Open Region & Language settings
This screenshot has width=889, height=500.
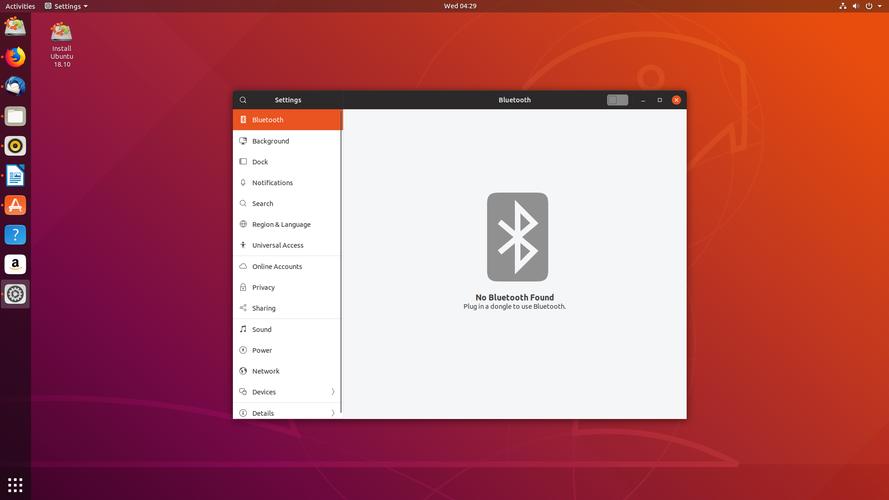click(286, 224)
